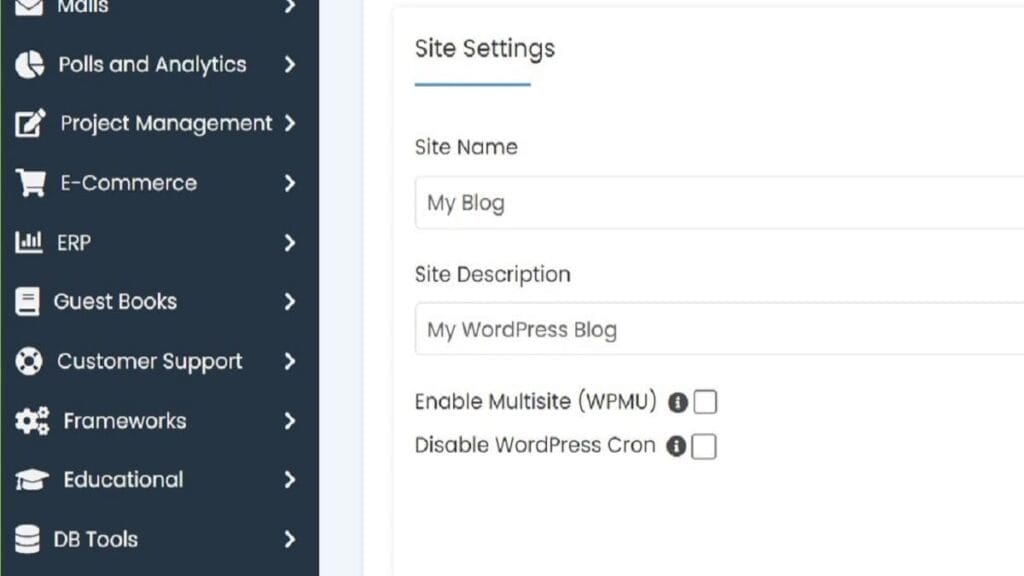This screenshot has height=576, width=1024.
Task: Open the ERP bar chart icon
Action: pos(30,242)
